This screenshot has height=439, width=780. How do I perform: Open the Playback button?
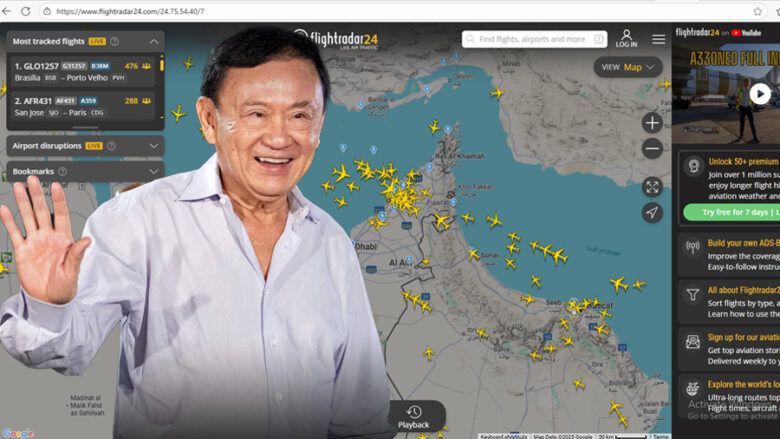pos(413,417)
